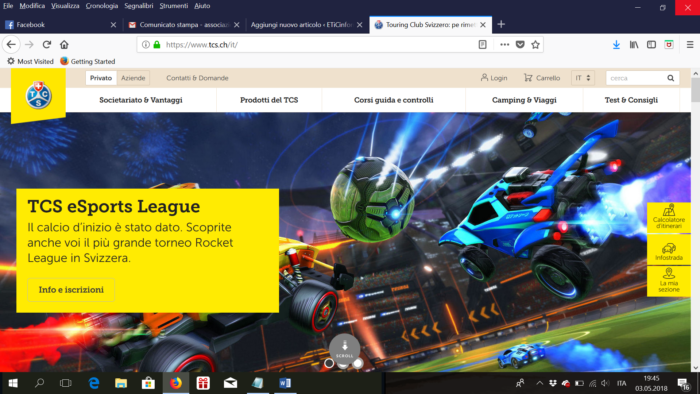Open the Segnalibri menu
The height and width of the screenshot is (394, 700).
138,6
